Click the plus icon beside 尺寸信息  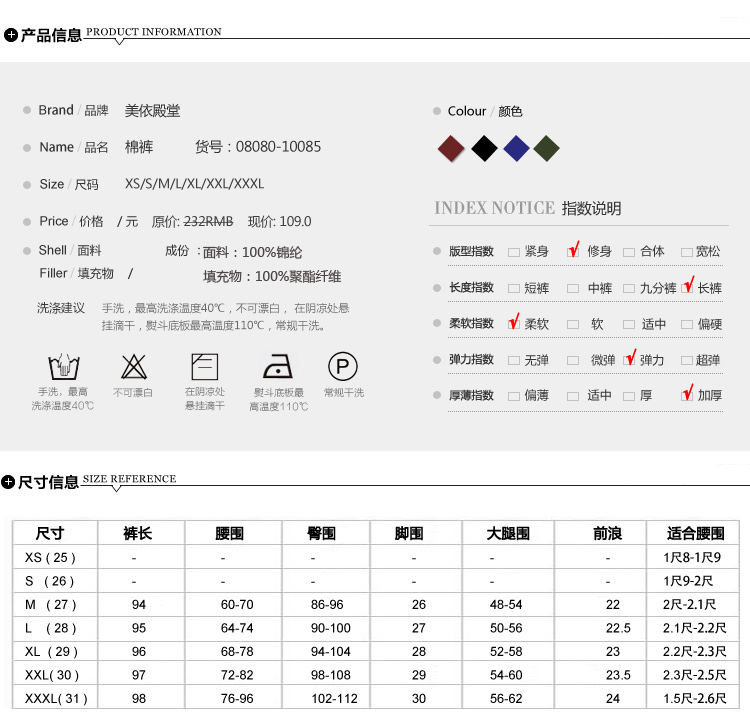point(10,482)
